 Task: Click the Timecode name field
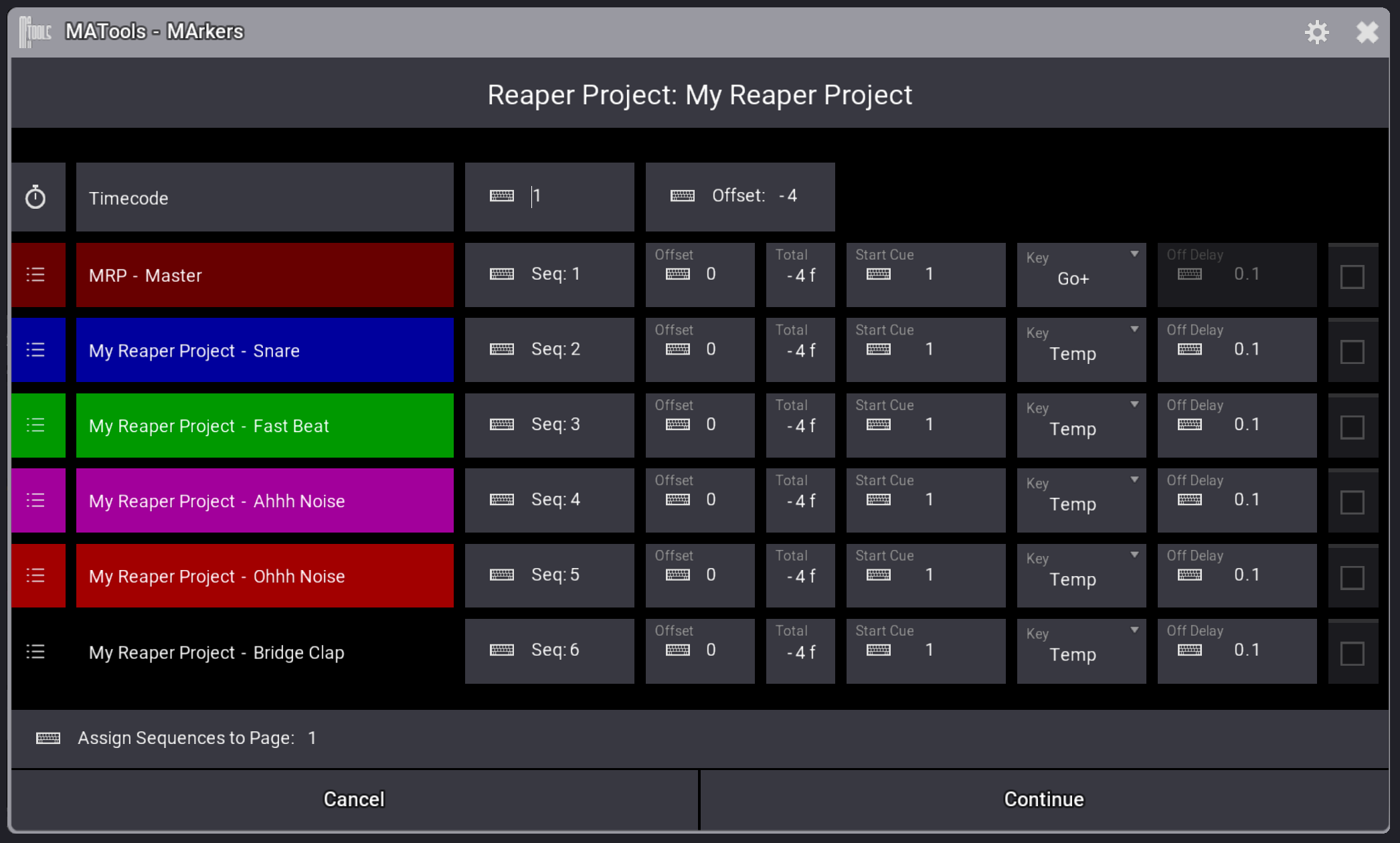click(x=265, y=197)
